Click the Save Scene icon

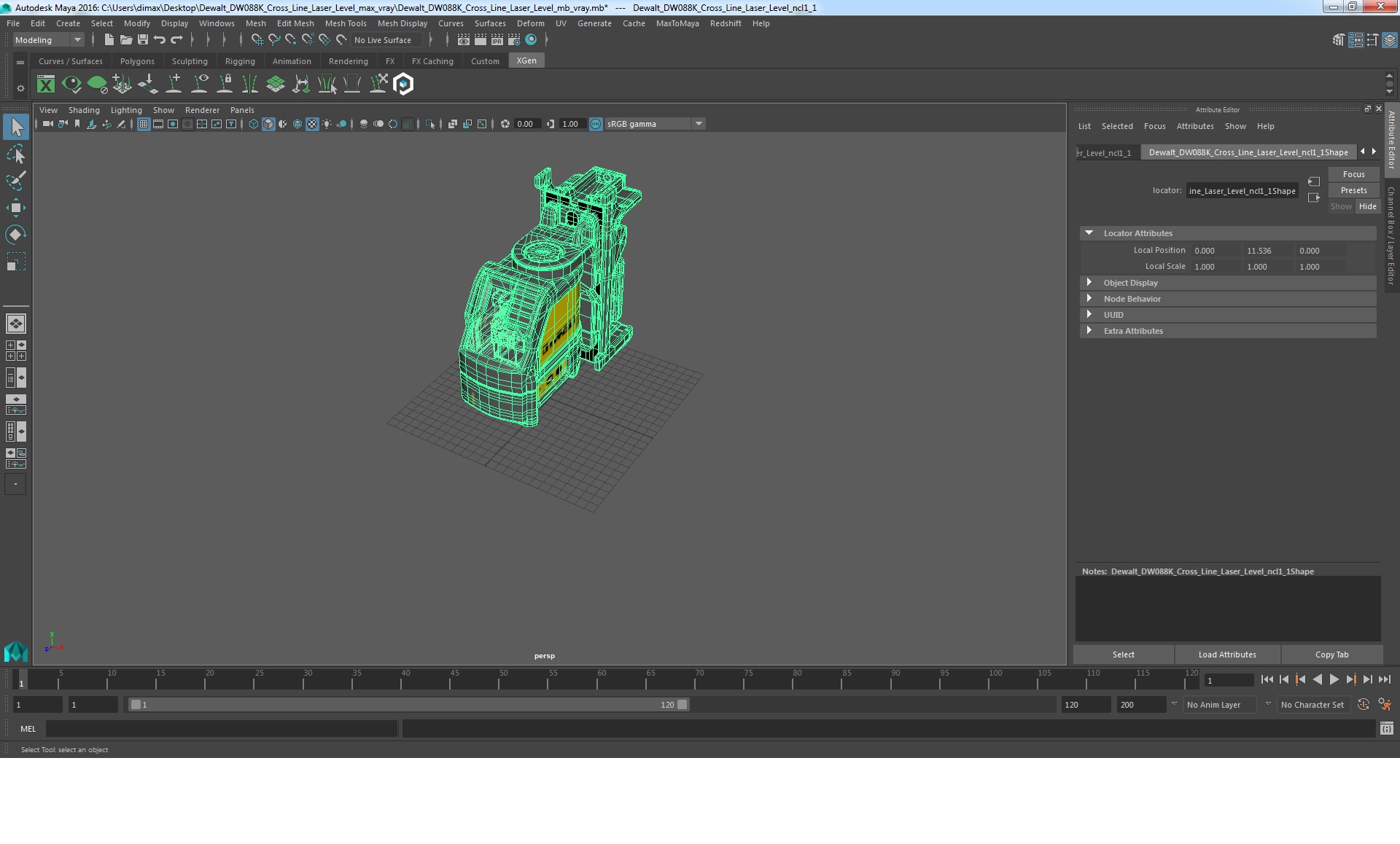click(143, 40)
